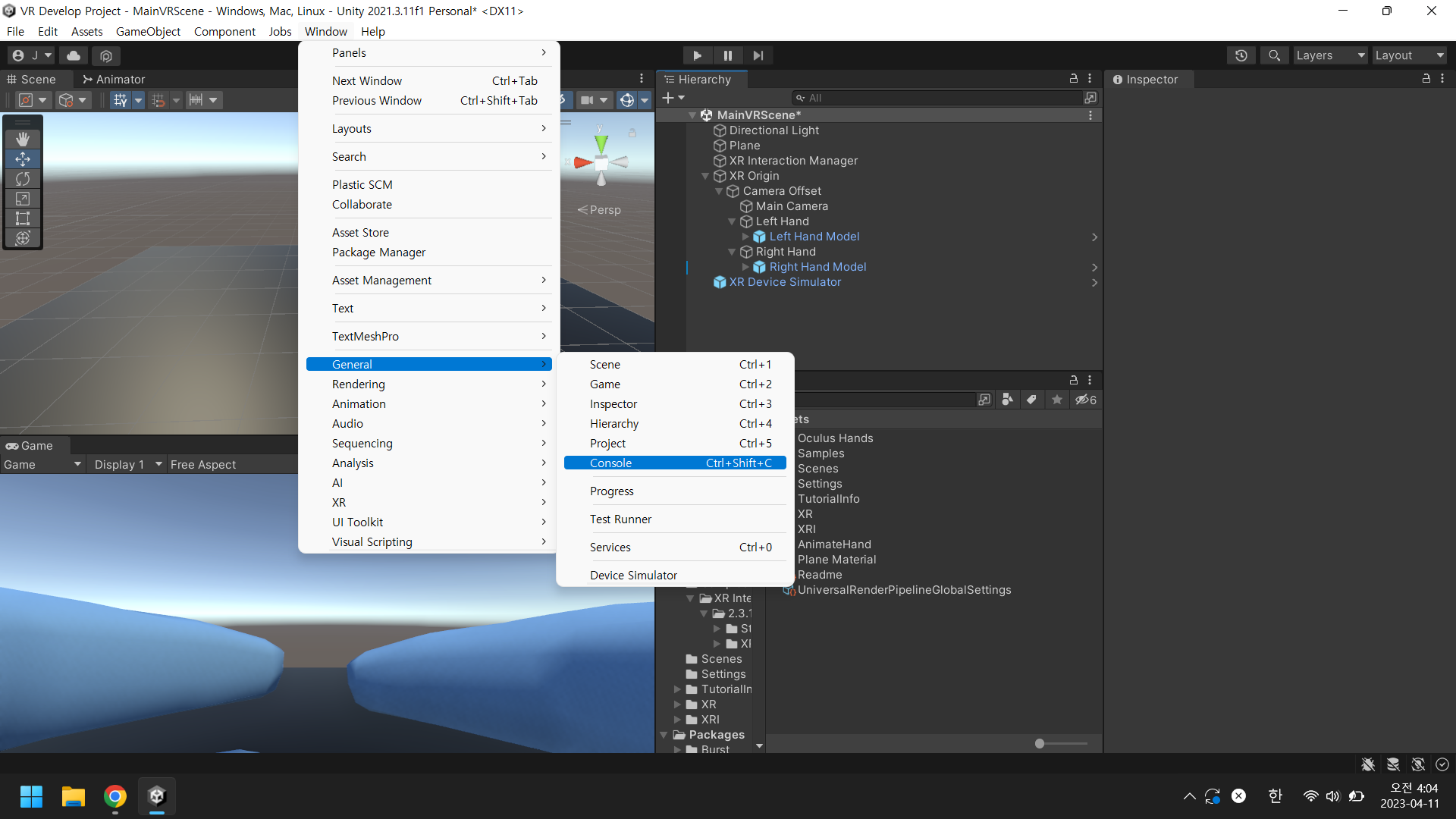
Task: Adjust the Project icon size slider
Action: coord(1061,744)
